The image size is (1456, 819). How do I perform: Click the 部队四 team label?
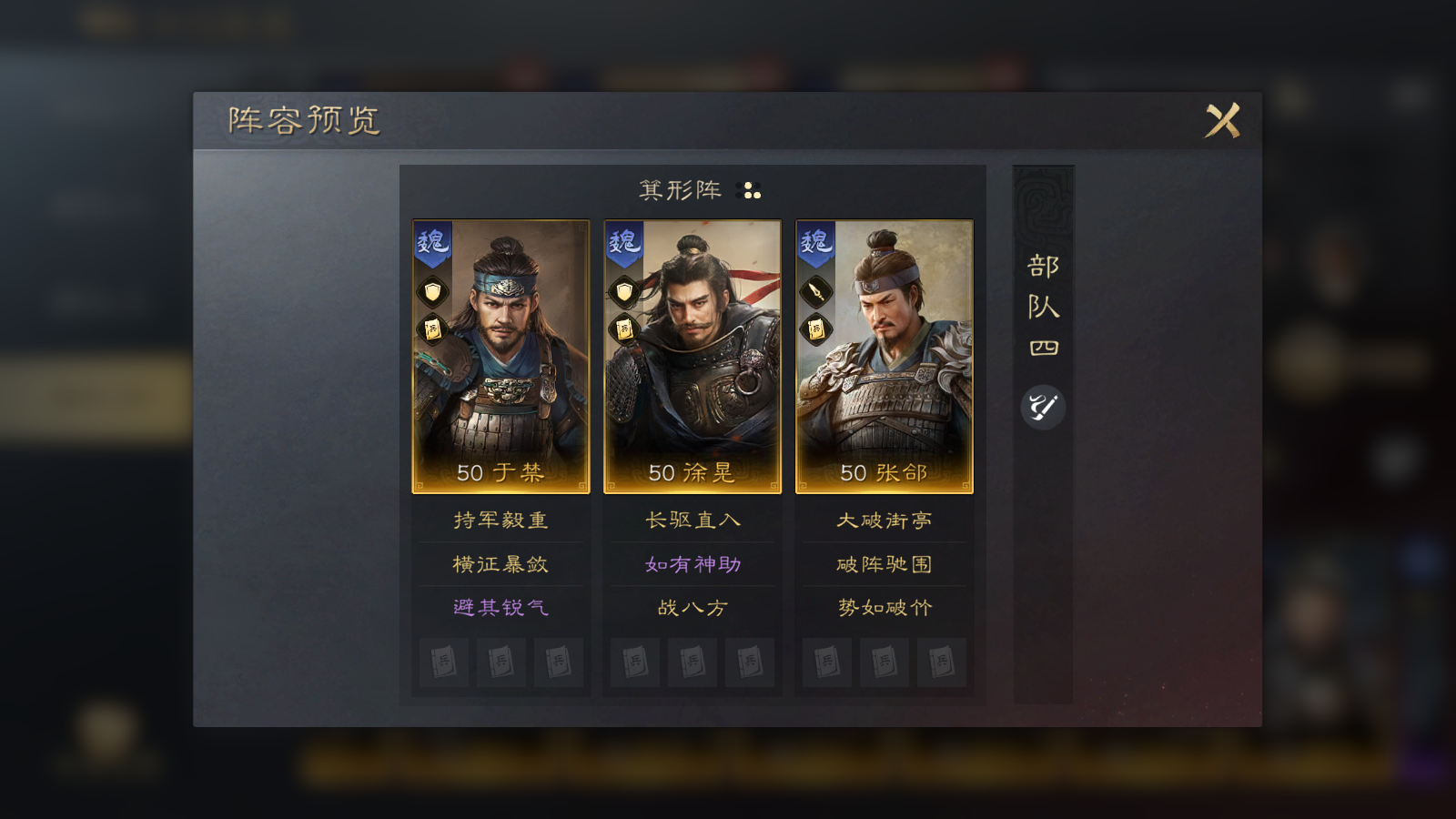1043,306
